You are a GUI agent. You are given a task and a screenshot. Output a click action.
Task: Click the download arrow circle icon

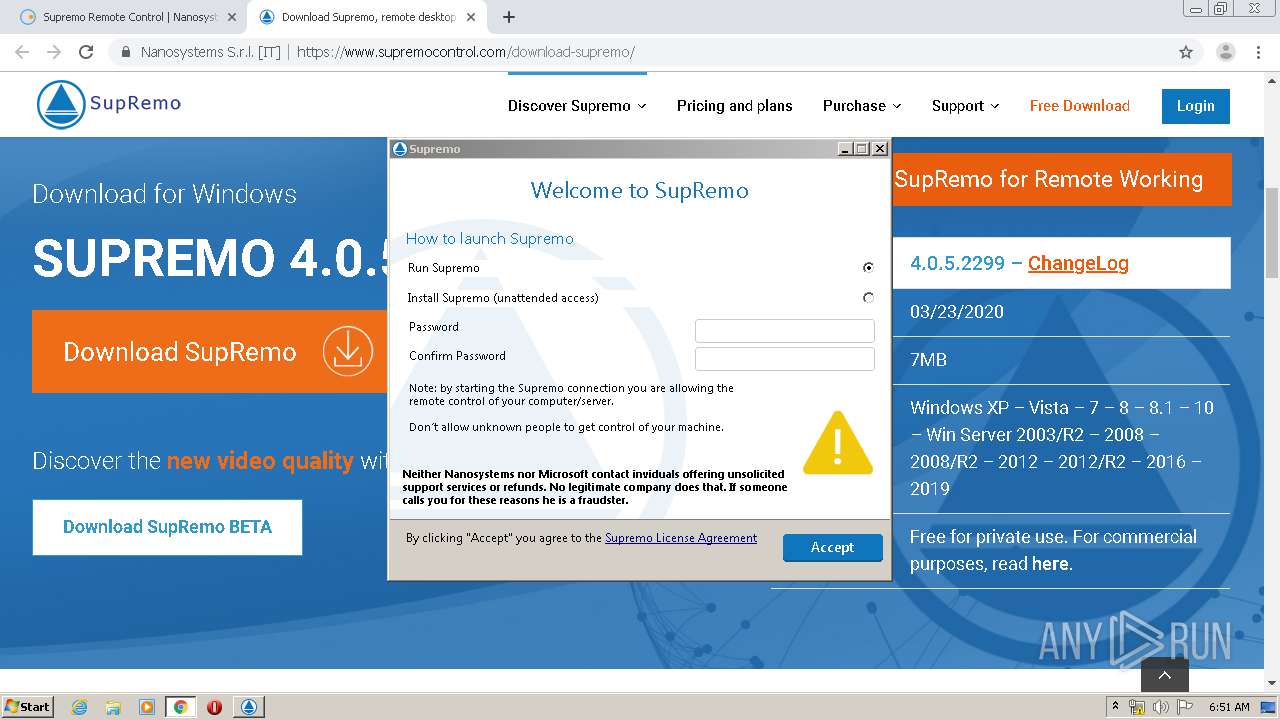pos(347,351)
